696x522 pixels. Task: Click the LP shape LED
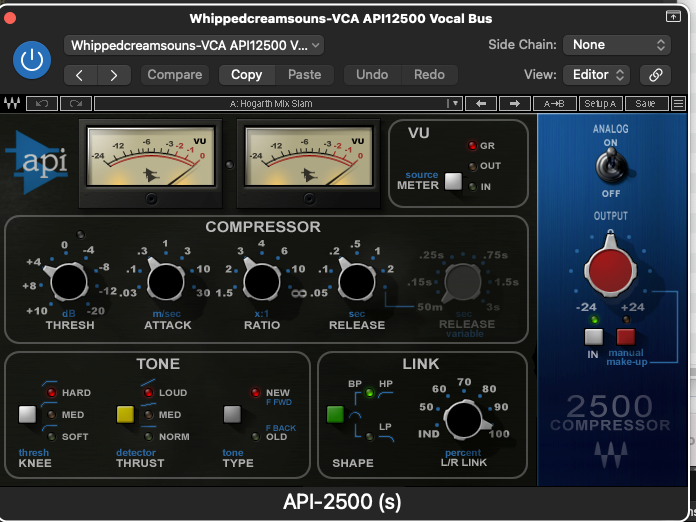pyautogui.click(x=369, y=437)
